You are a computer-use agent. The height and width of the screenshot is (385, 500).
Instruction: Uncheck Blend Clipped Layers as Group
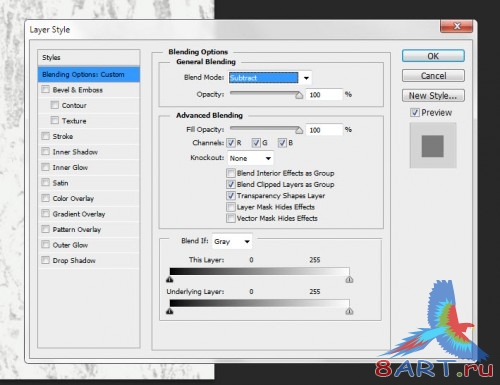click(x=231, y=184)
